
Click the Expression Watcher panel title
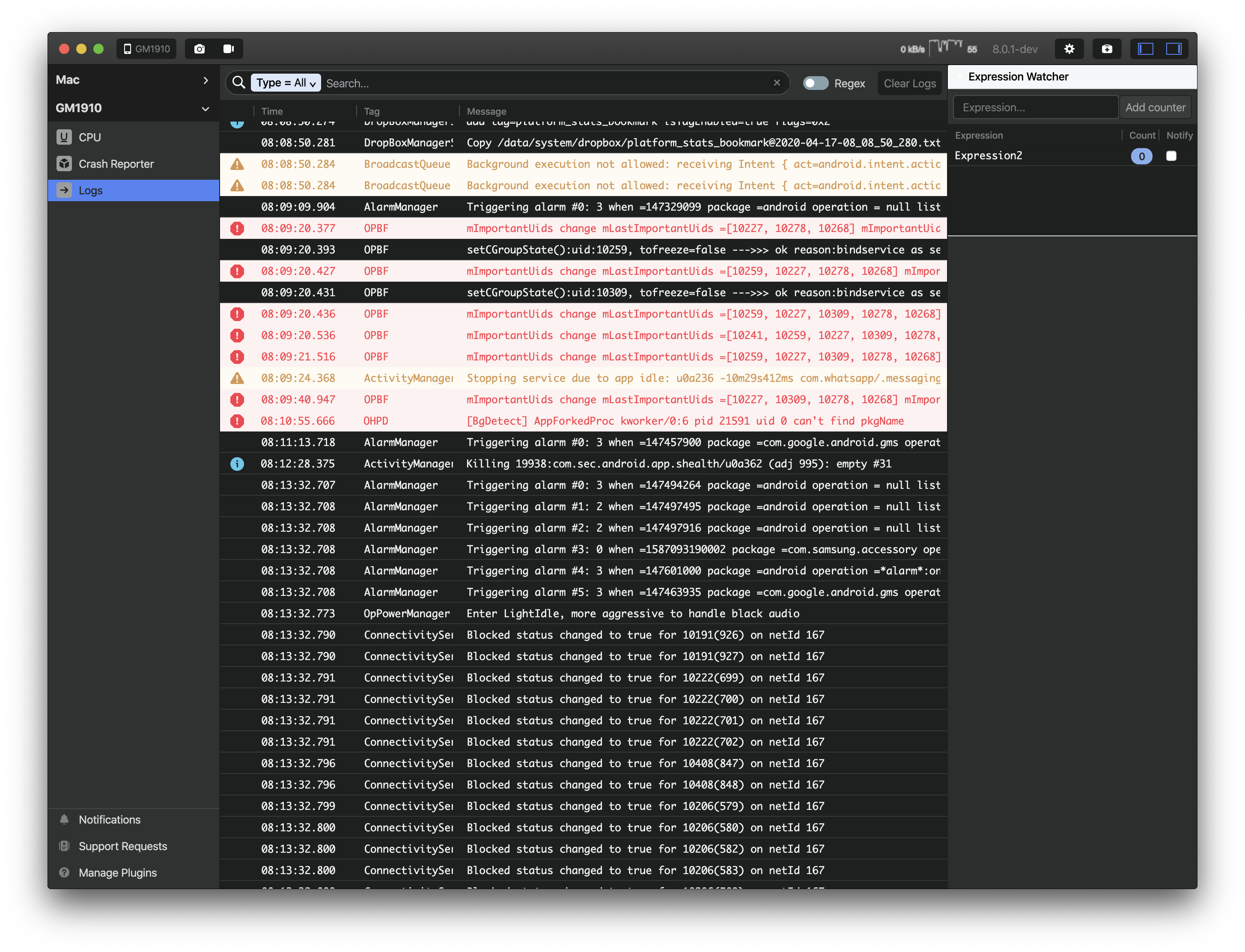(x=1018, y=77)
